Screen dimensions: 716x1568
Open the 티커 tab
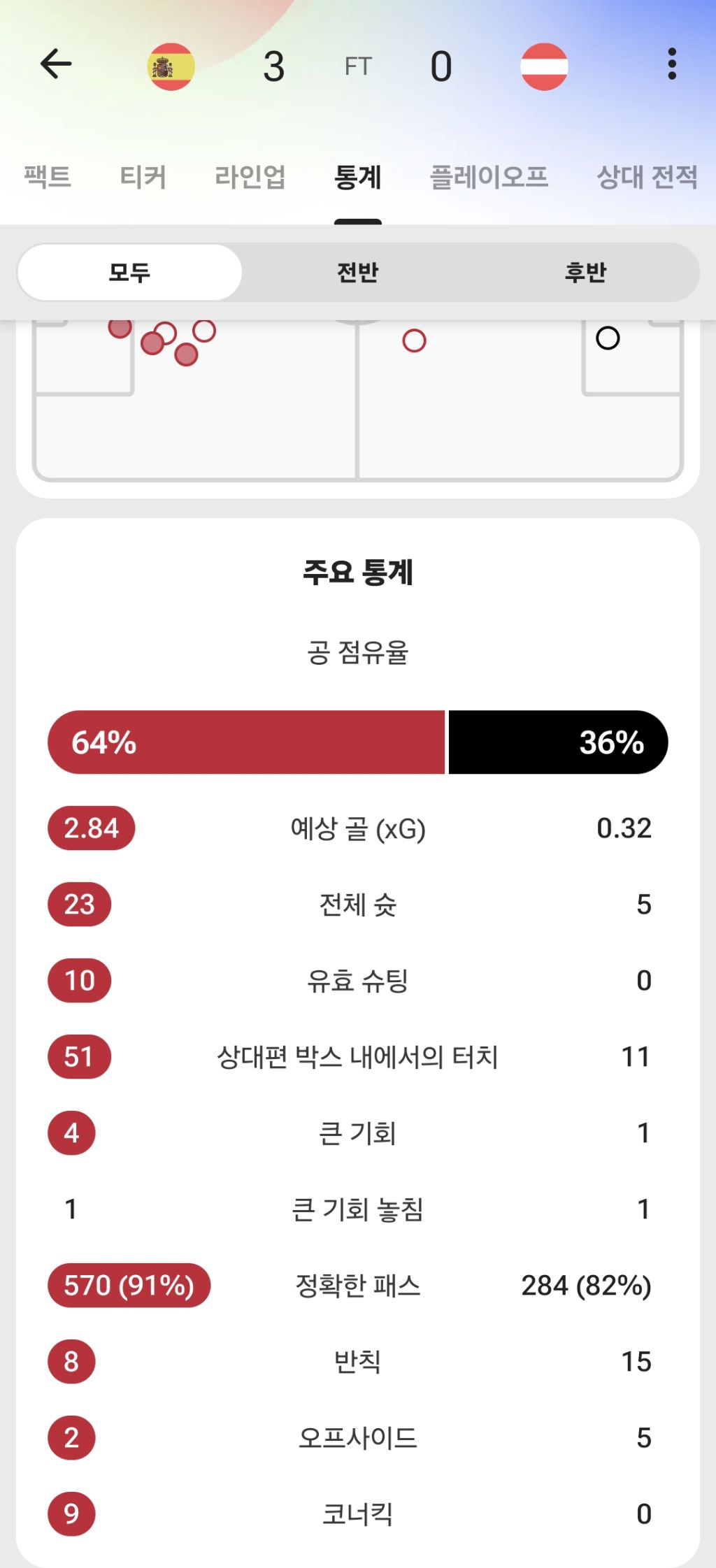[143, 176]
